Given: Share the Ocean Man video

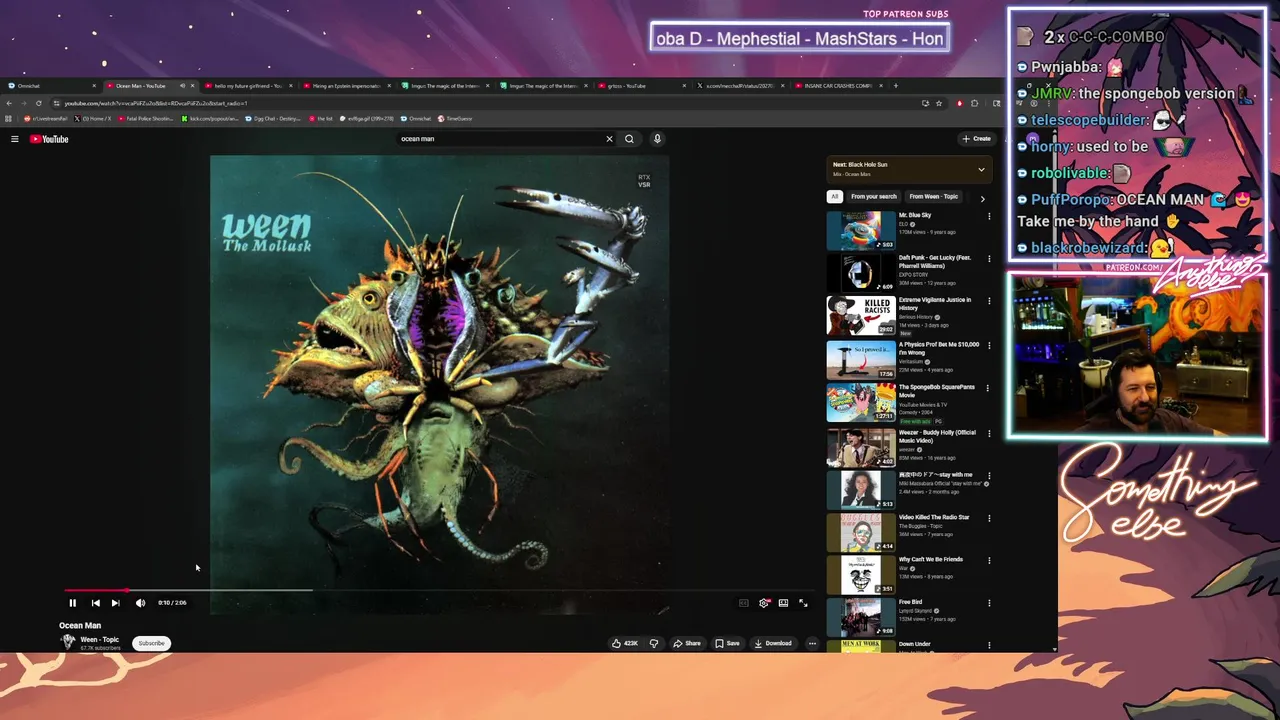Looking at the screenshot, I should pos(687,643).
